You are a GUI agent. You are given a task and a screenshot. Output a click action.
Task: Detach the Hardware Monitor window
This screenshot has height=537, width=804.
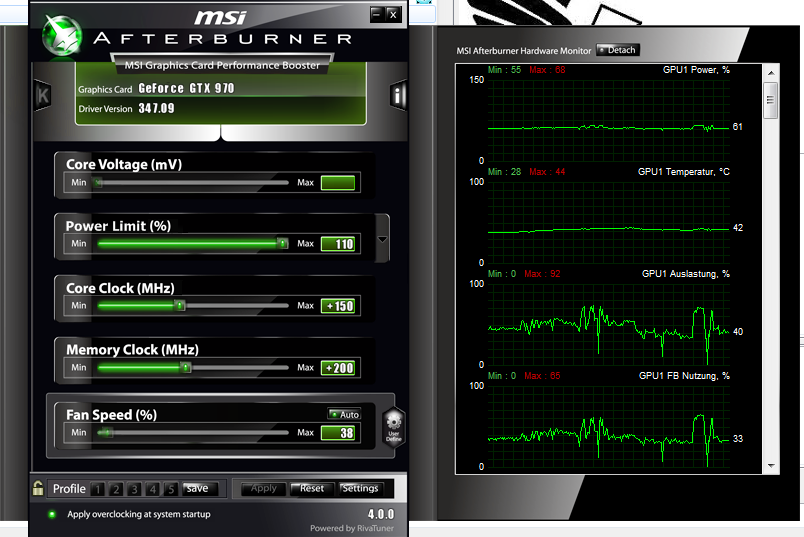[x=618, y=50]
